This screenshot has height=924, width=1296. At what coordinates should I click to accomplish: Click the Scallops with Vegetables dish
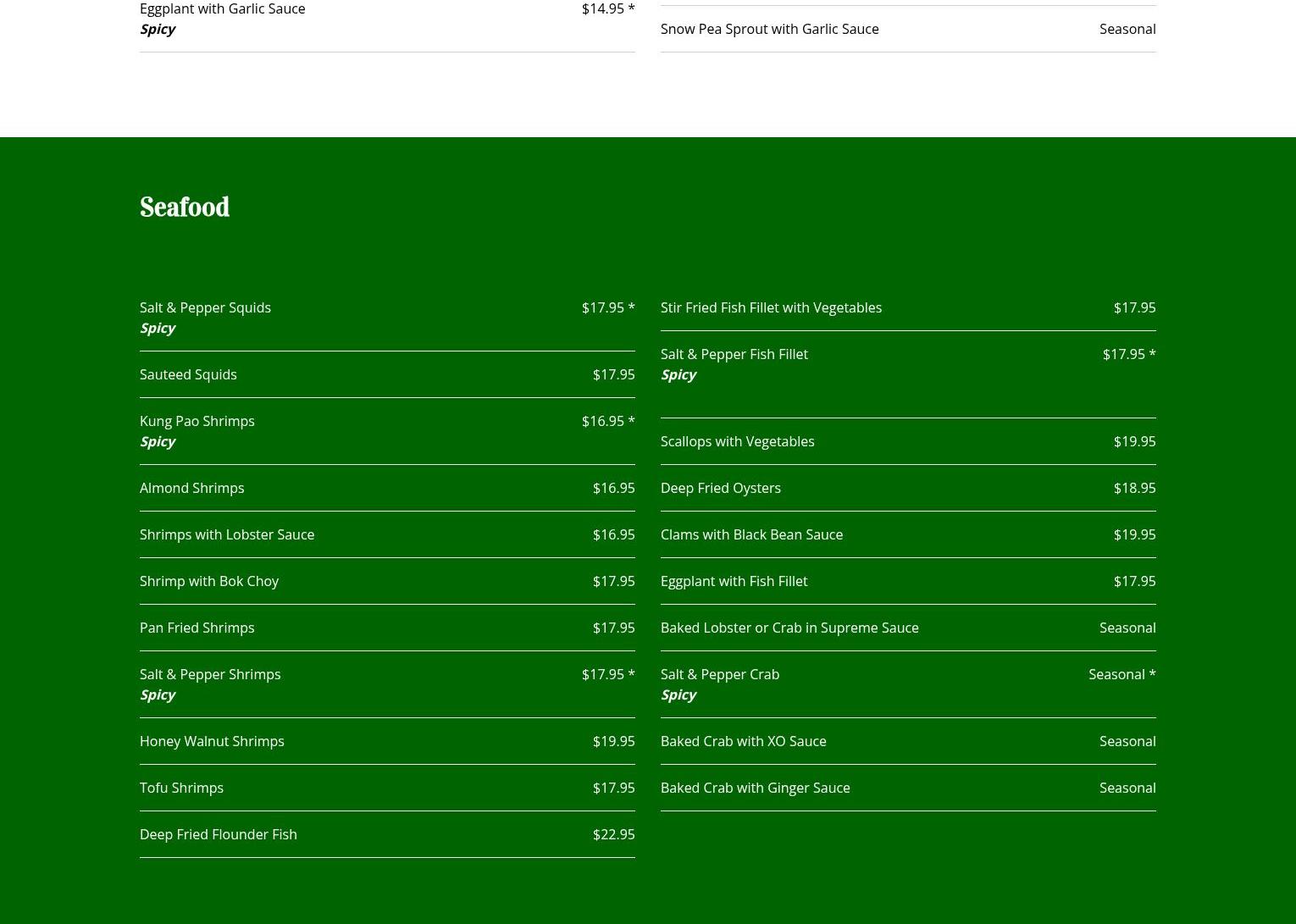pyautogui.click(x=737, y=441)
